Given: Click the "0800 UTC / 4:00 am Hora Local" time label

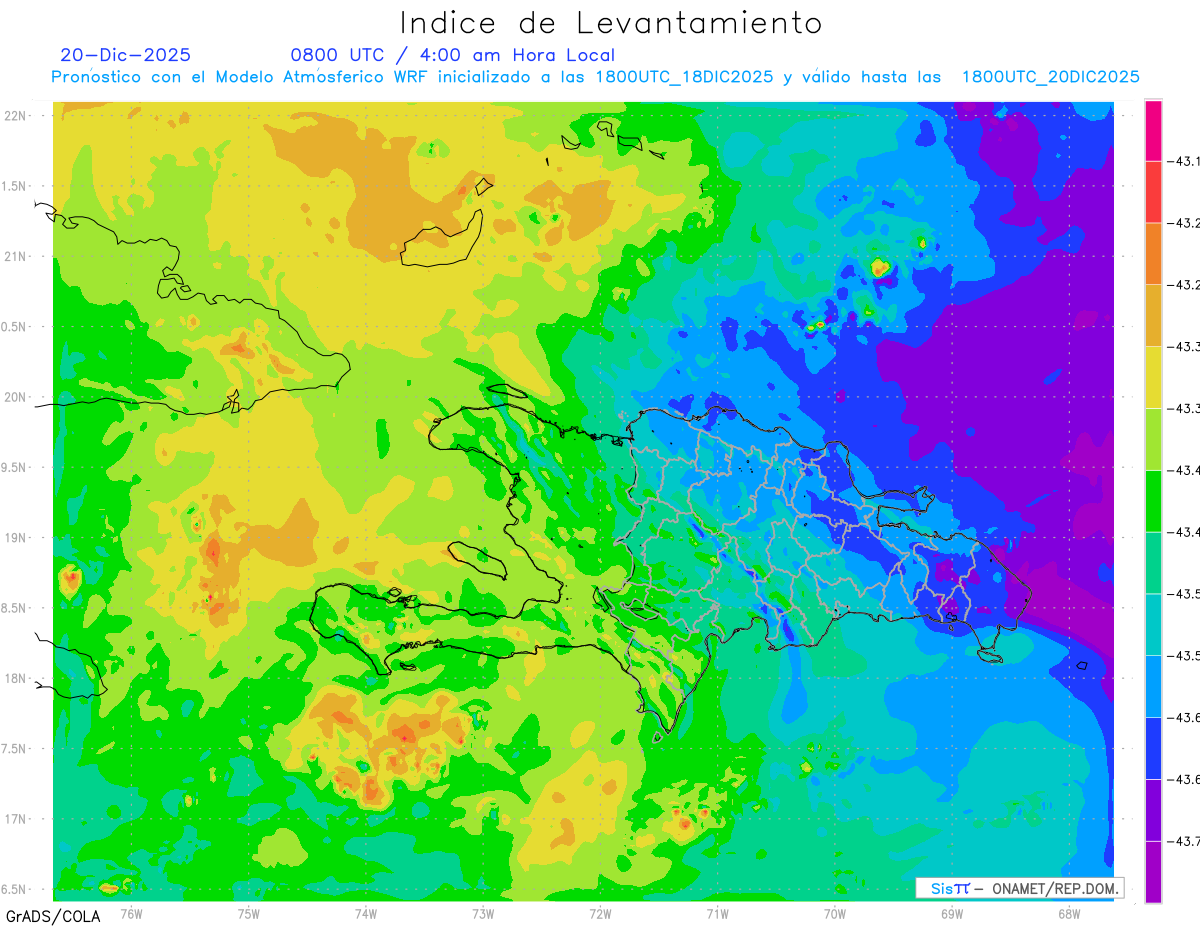Looking at the screenshot, I should [x=453, y=55].
